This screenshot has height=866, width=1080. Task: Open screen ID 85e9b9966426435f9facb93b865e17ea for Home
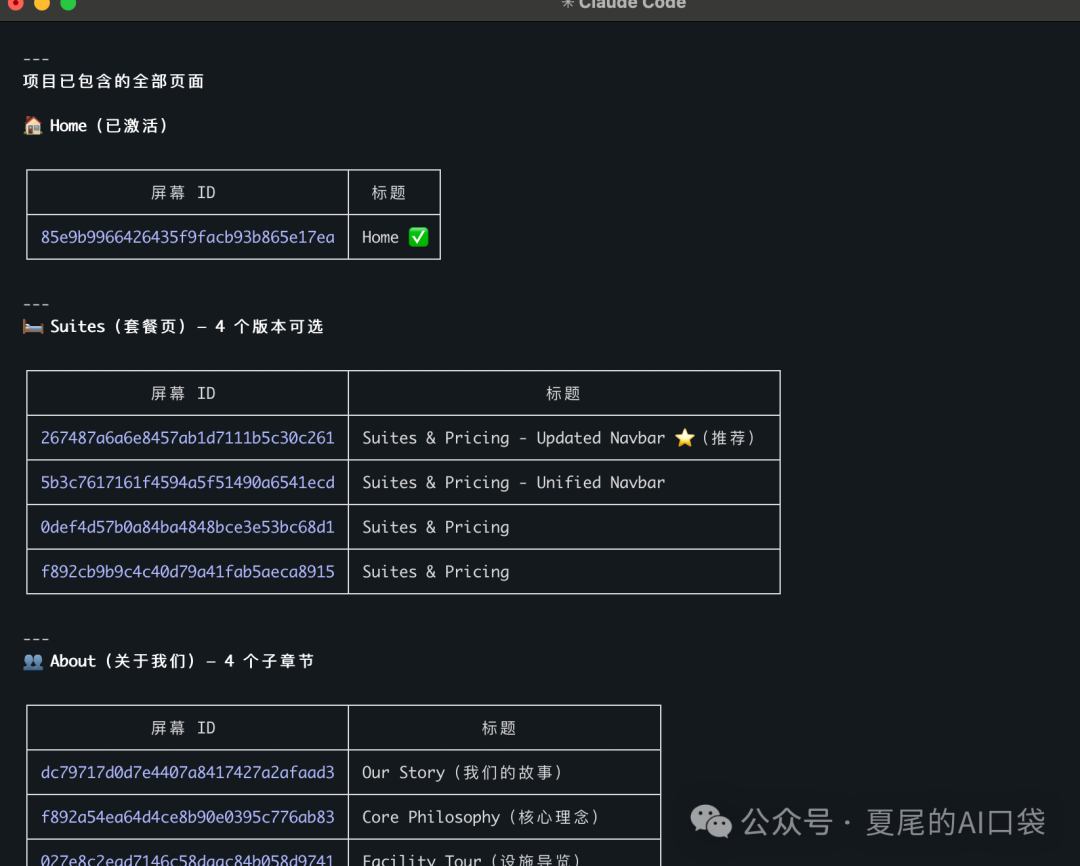185,237
